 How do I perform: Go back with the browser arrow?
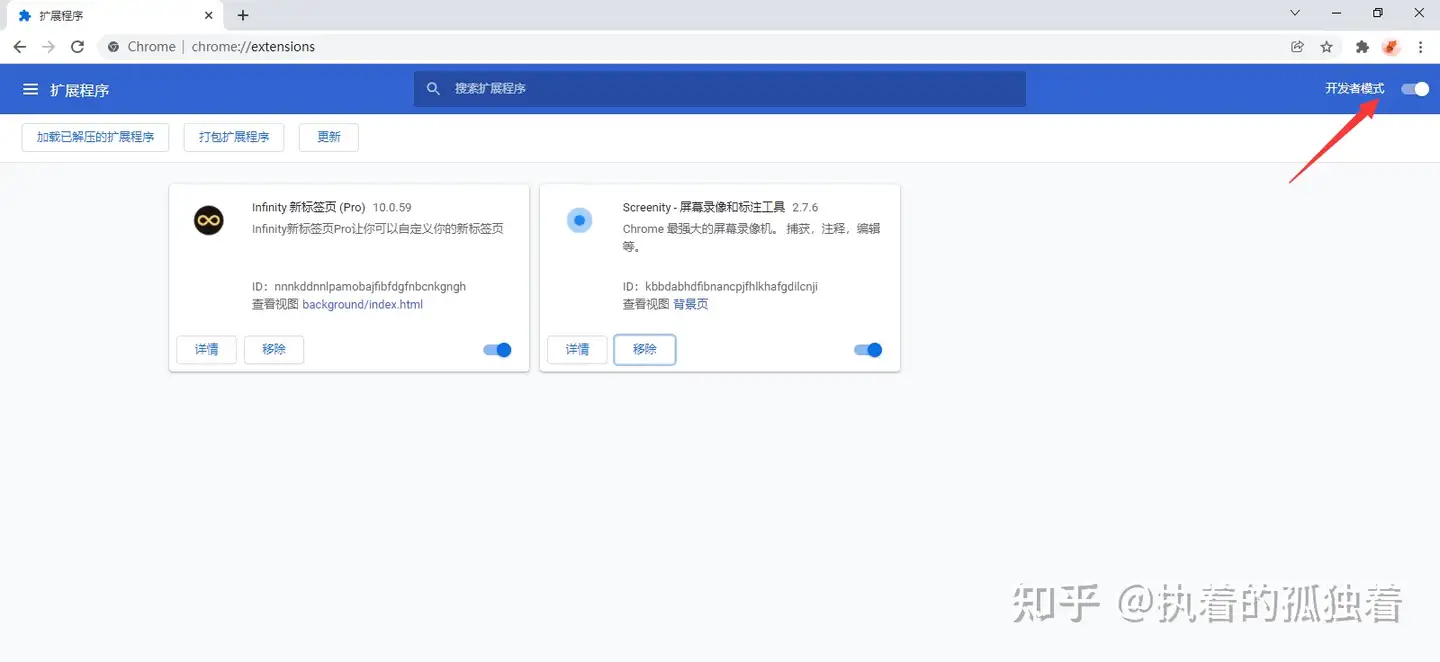click(x=20, y=47)
